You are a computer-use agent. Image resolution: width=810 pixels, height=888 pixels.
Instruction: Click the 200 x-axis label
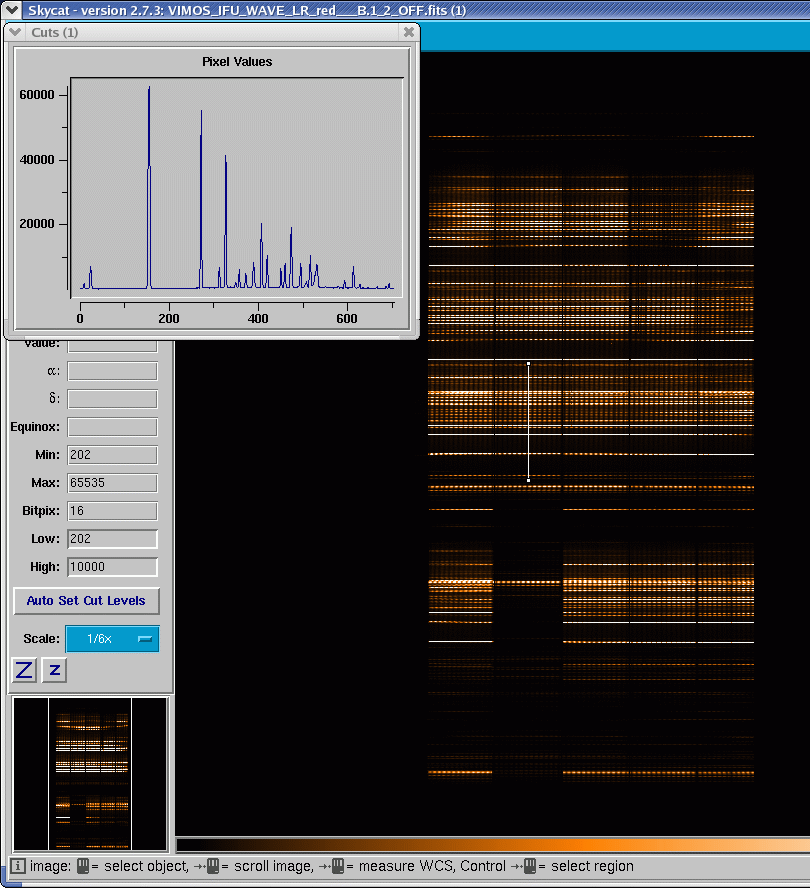pyautogui.click(x=169, y=319)
